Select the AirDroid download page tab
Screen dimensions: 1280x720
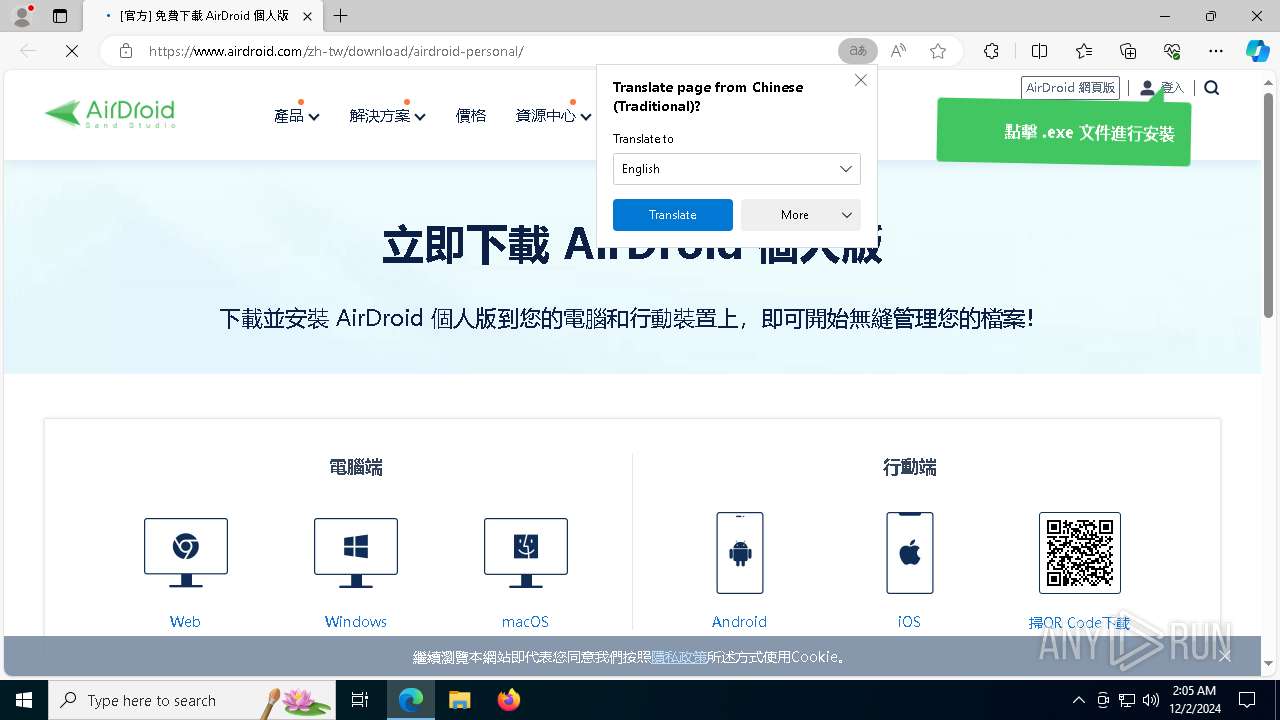coord(203,16)
